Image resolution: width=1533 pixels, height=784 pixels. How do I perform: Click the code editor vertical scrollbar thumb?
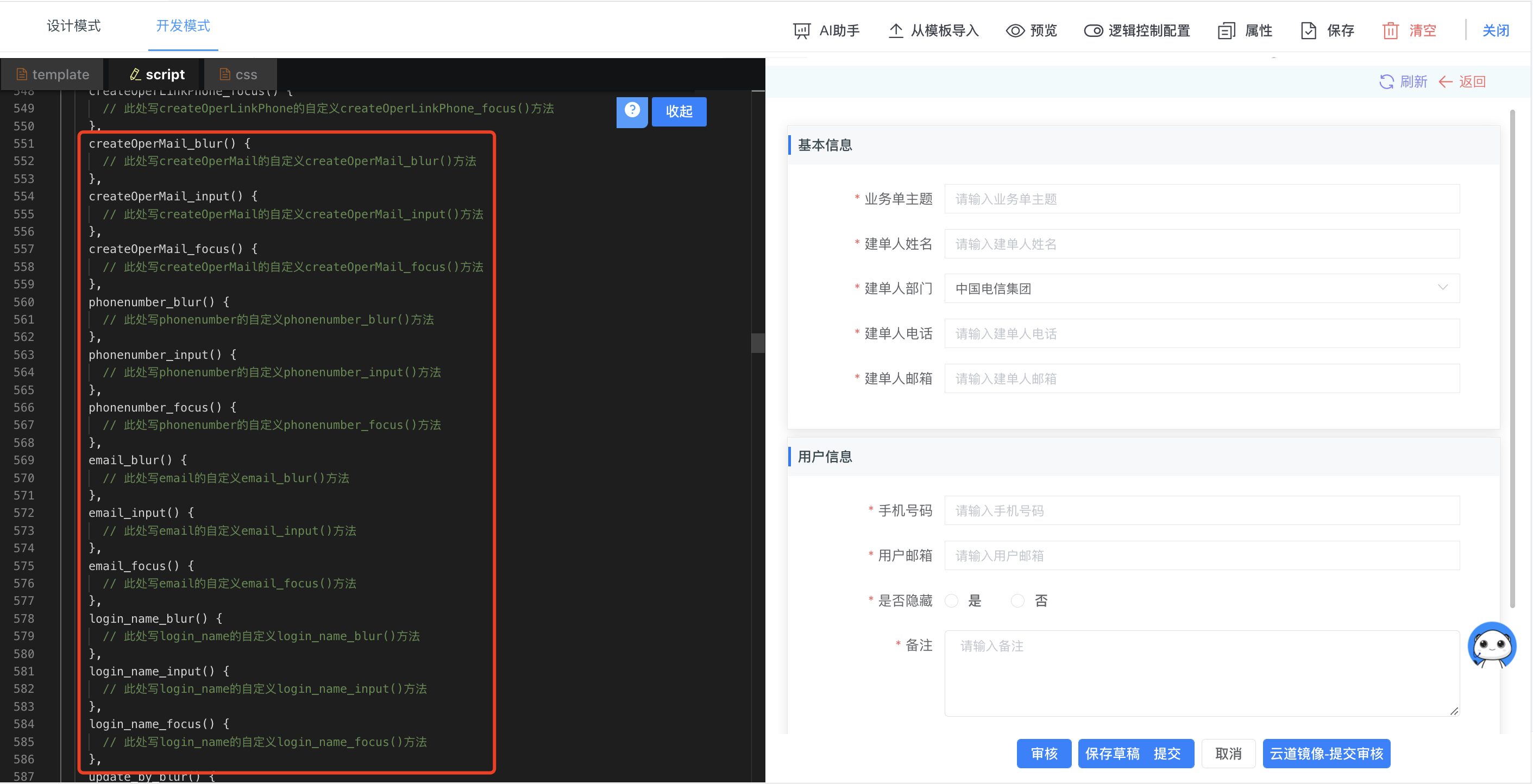[x=758, y=343]
